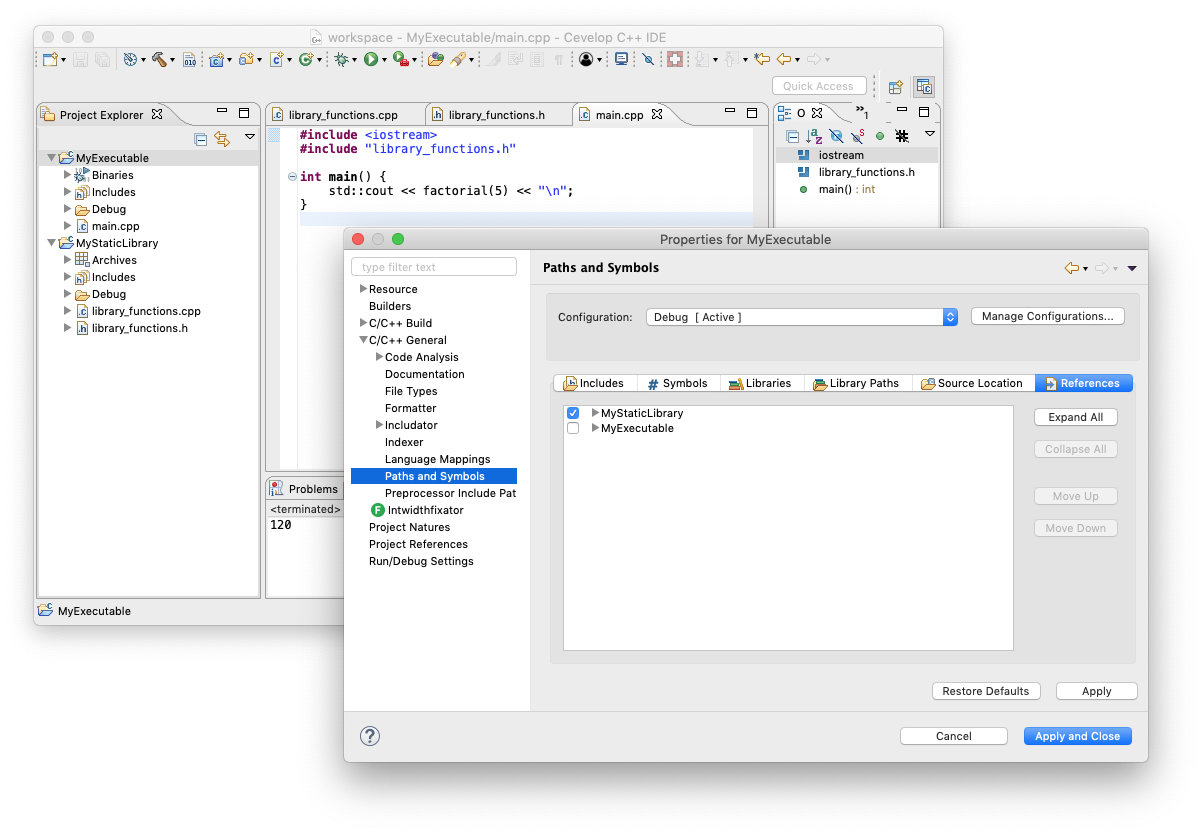
Task: Switch to the Libraries tab
Action: (x=760, y=383)
